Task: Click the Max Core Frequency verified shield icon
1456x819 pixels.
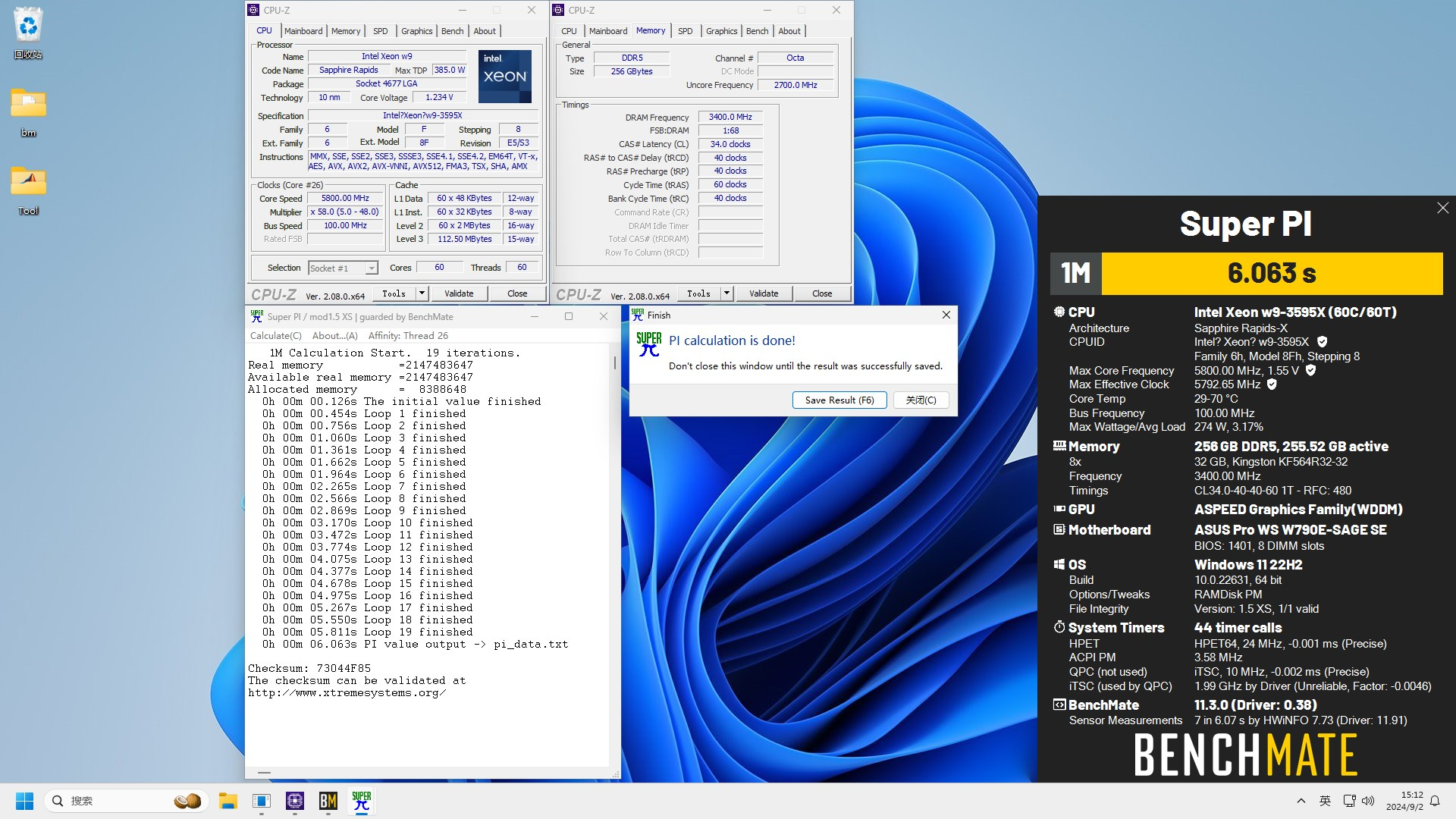Action: pos(1310,371)
